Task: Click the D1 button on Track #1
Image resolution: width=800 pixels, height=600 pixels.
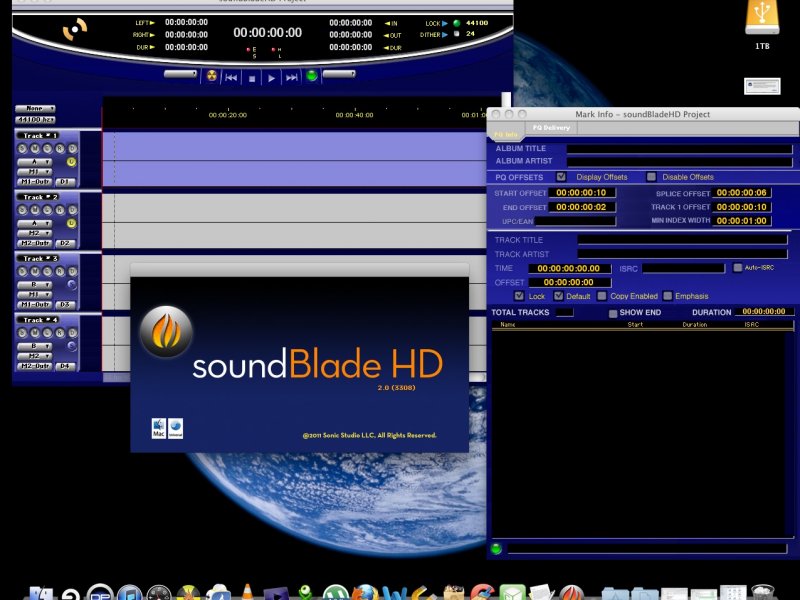Action: pyautogui.click(x=65, y=182)
